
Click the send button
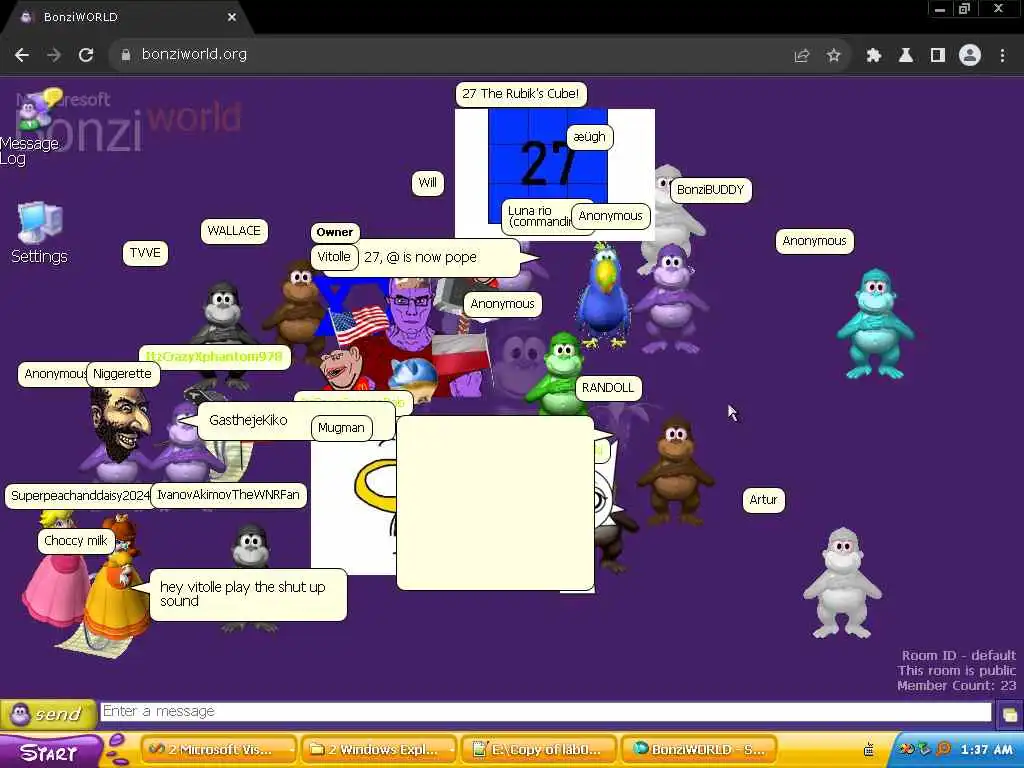48,714
